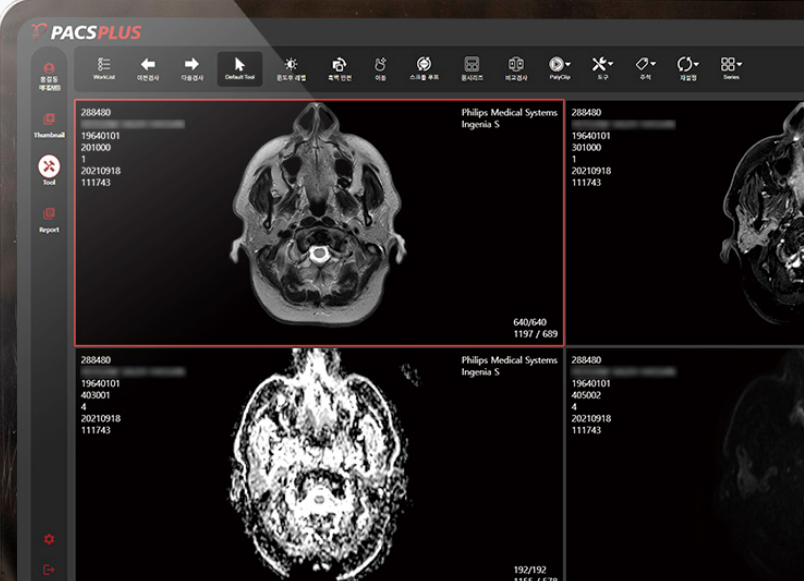Open the Report sidebar panel
Screen dimensions: 804x581
[x=49, y=220]
